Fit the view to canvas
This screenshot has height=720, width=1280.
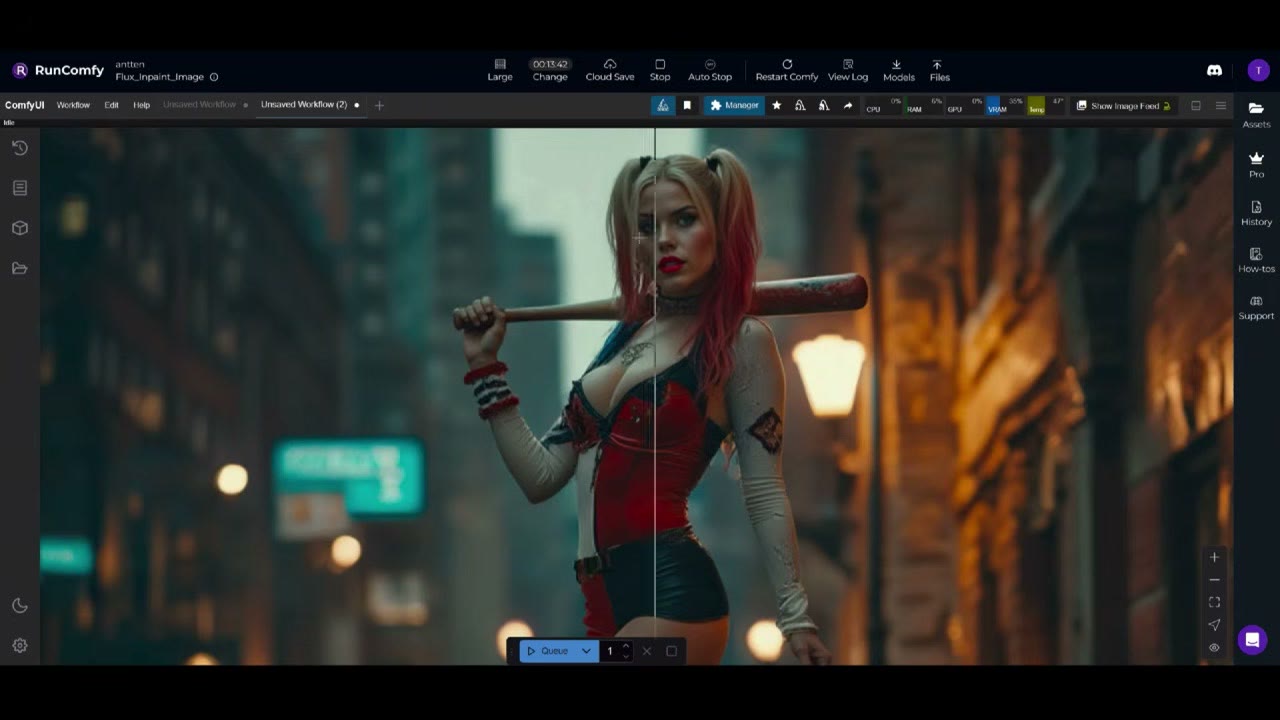(1214, 602)
